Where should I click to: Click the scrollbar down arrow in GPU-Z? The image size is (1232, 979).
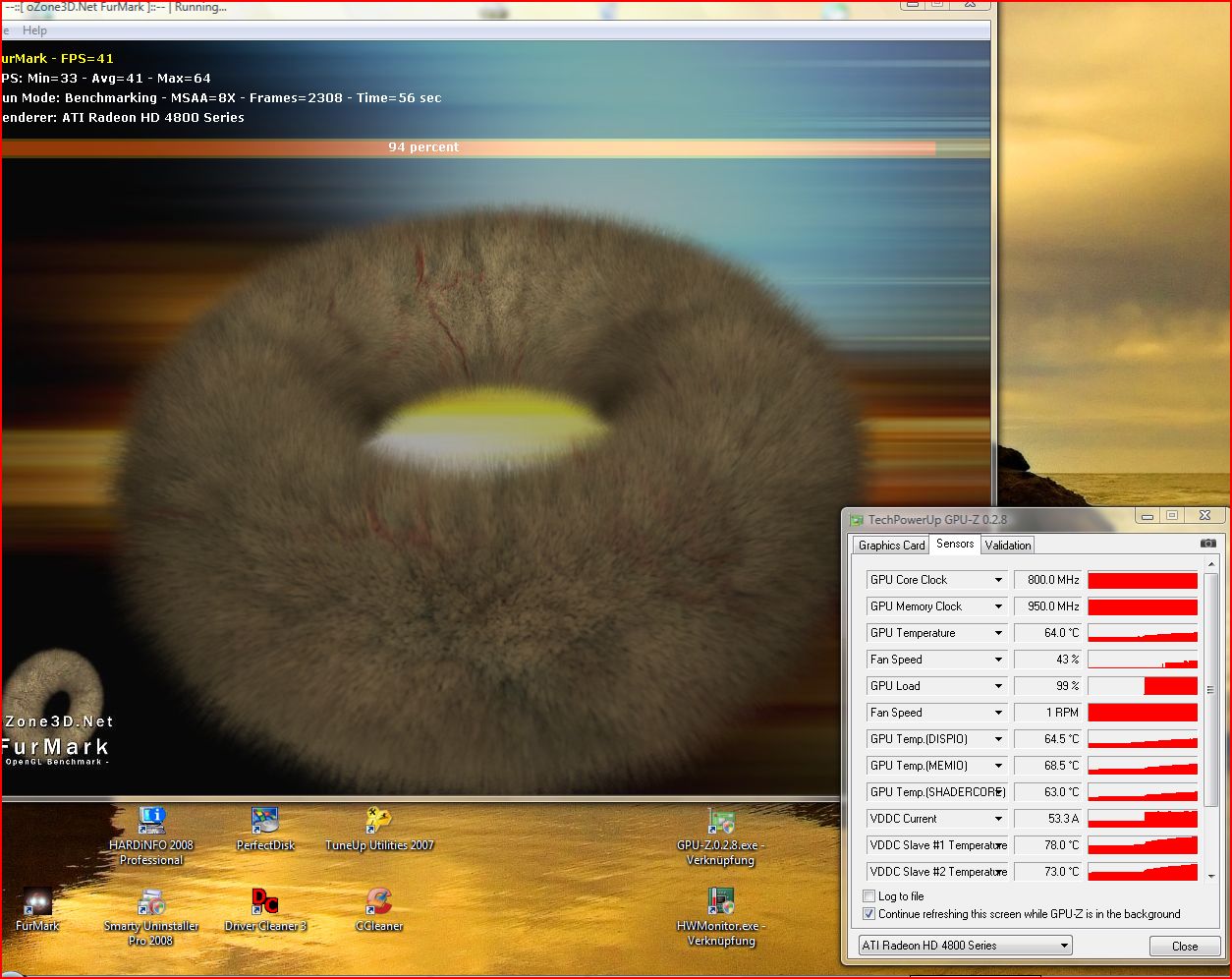pyautogui.click(x=1210, y=876)
